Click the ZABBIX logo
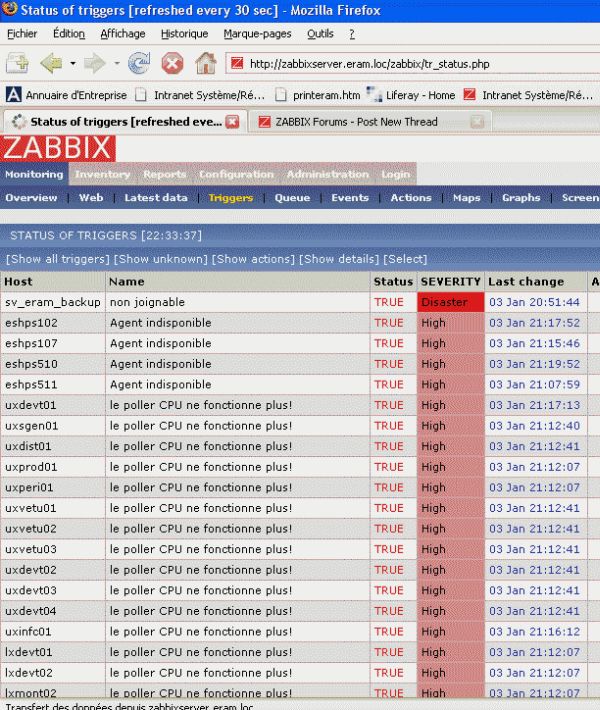Screen dimensions: 600x710 (58, 148)
